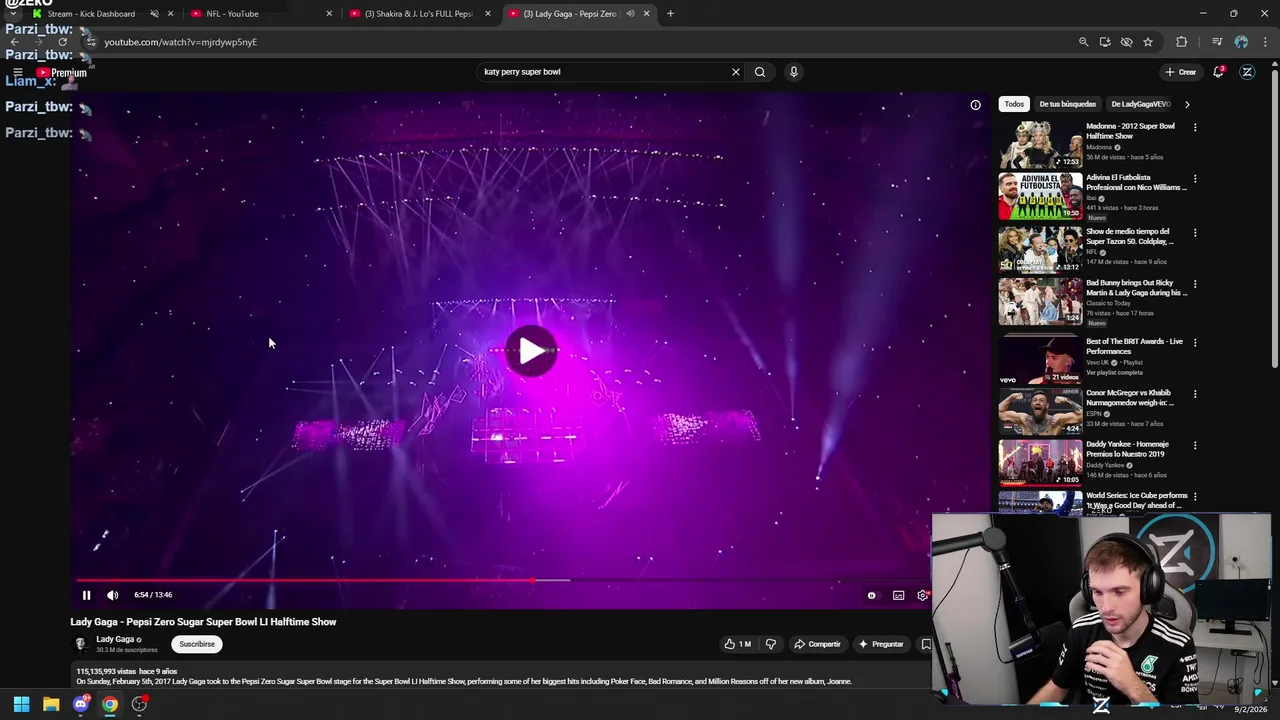The width and height of the screenshot is (1280, 720).
Task: Start voice search with the microphone icon
Action: point(794,72)
